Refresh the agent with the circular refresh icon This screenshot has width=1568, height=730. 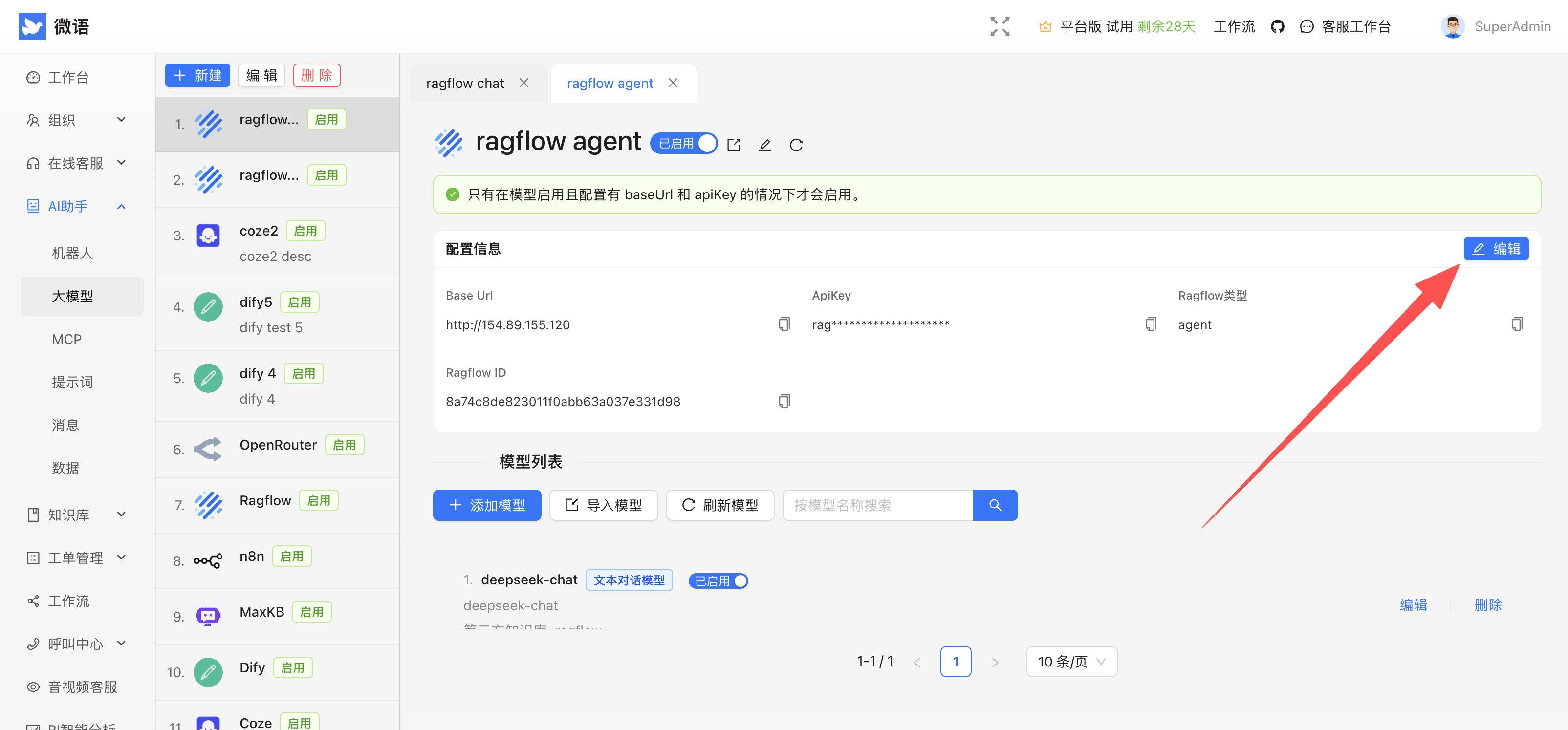(796, 145)
